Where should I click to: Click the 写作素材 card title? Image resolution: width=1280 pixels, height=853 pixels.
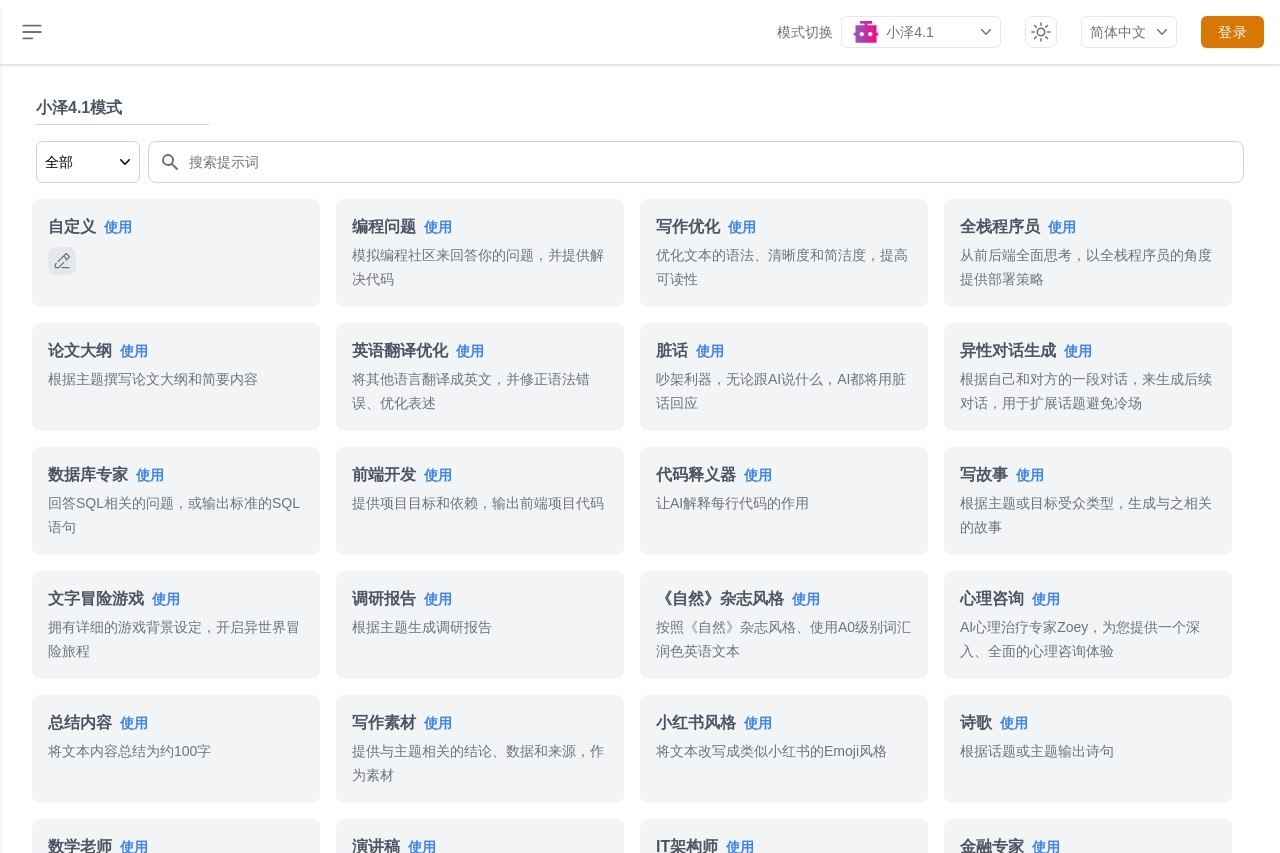coord(384,722)
